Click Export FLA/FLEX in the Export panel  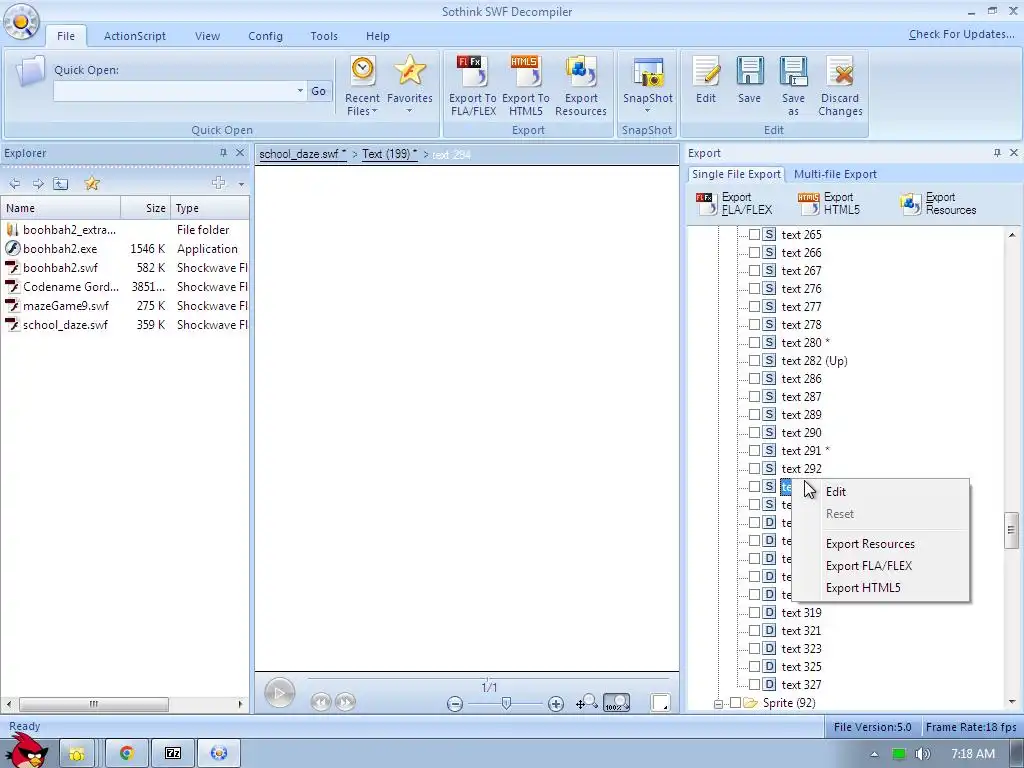click(734, 203)
